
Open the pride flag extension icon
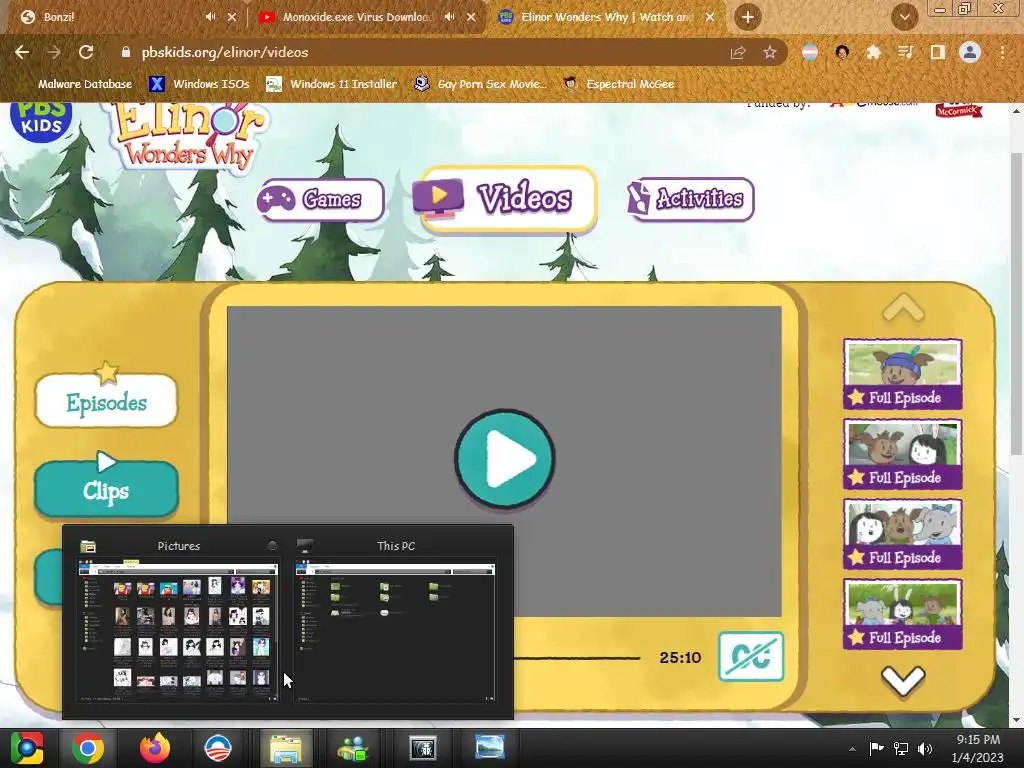[810, 52]
